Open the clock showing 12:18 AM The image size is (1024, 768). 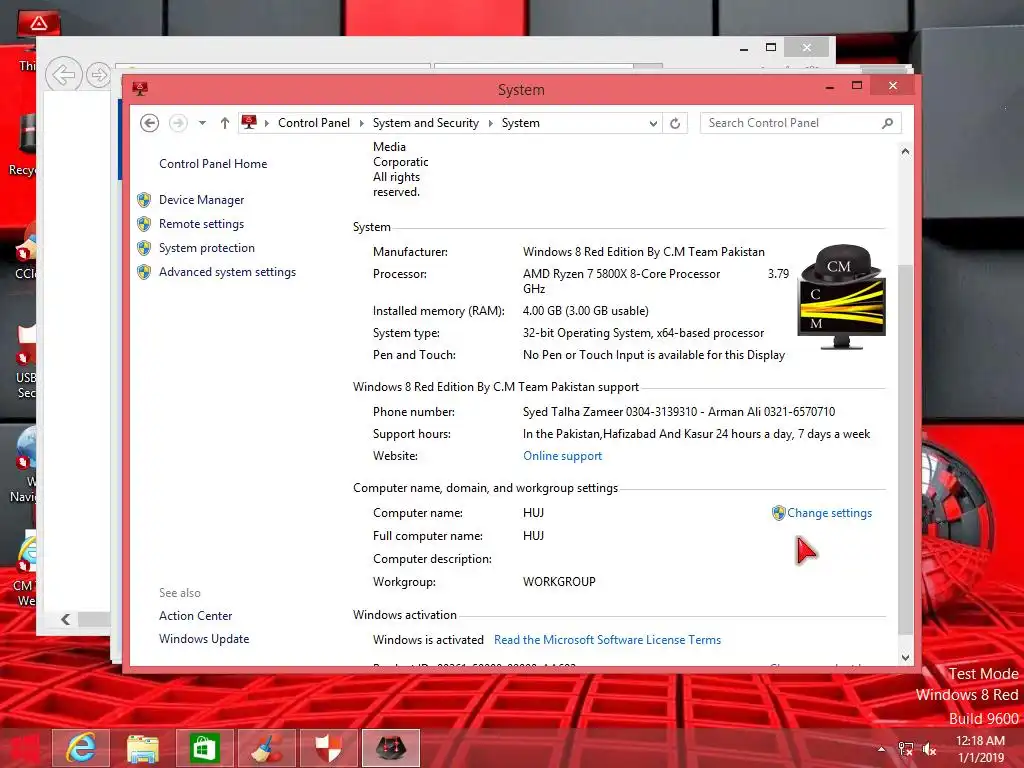[x=980, y=749]
